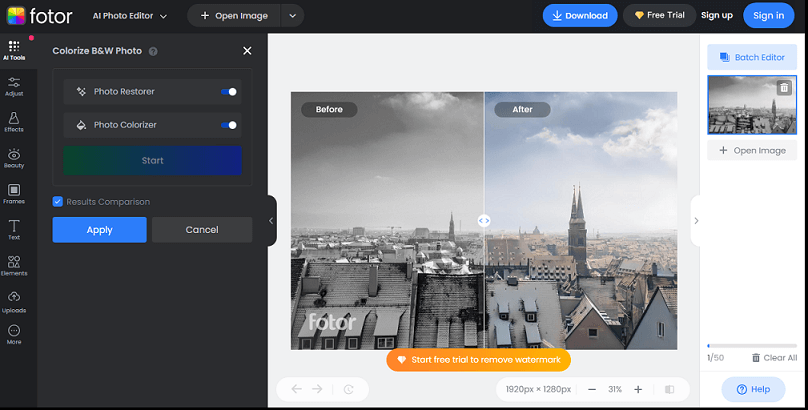808x410 pixels.
Task: Open the Elements sidebar panel
Action: (x=14, y=266)
